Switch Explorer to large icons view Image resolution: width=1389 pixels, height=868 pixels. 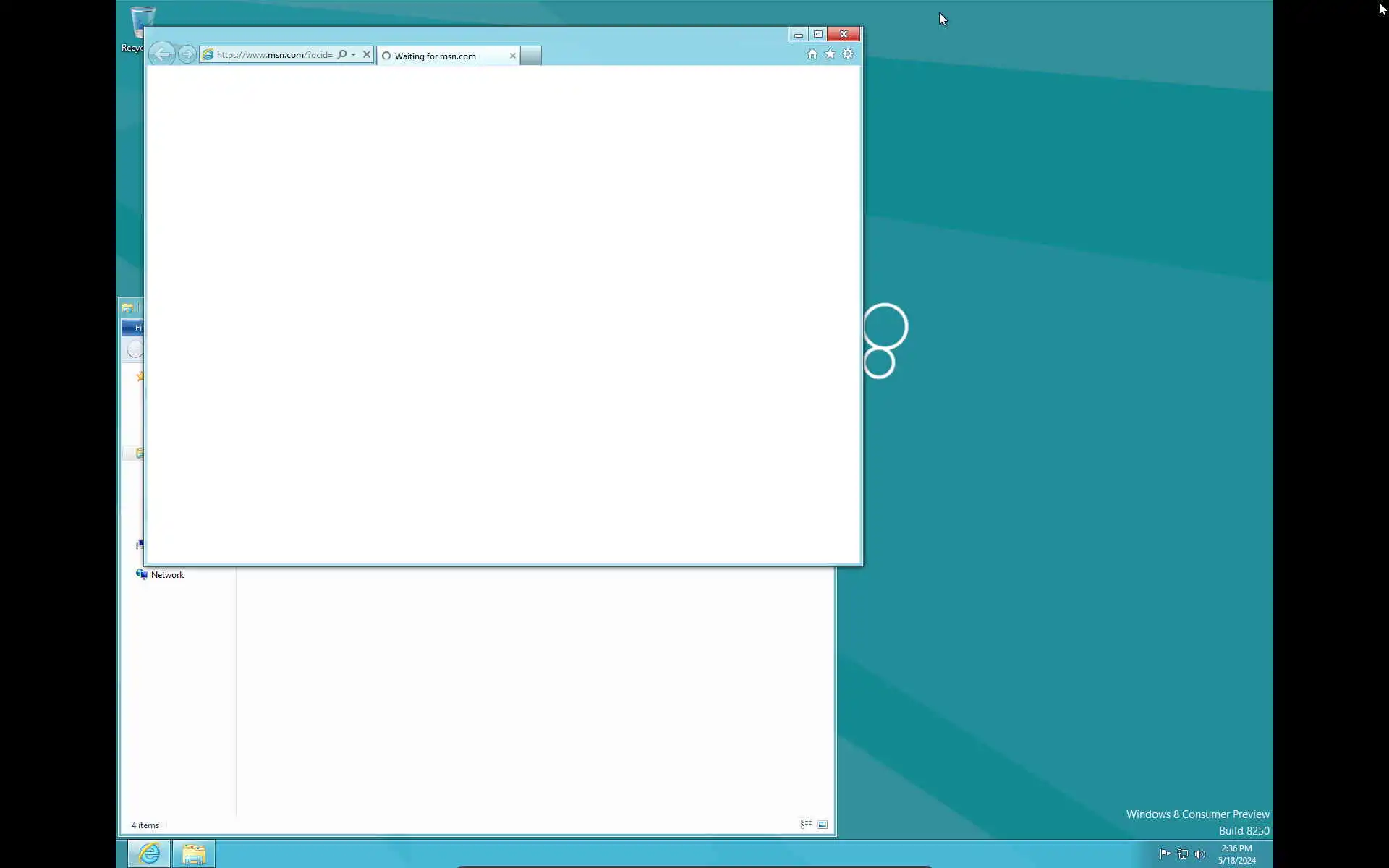click(823, 825)
